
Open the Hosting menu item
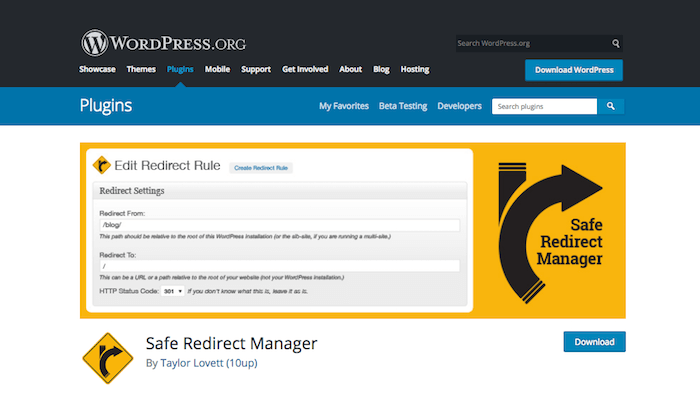point(415,69)
